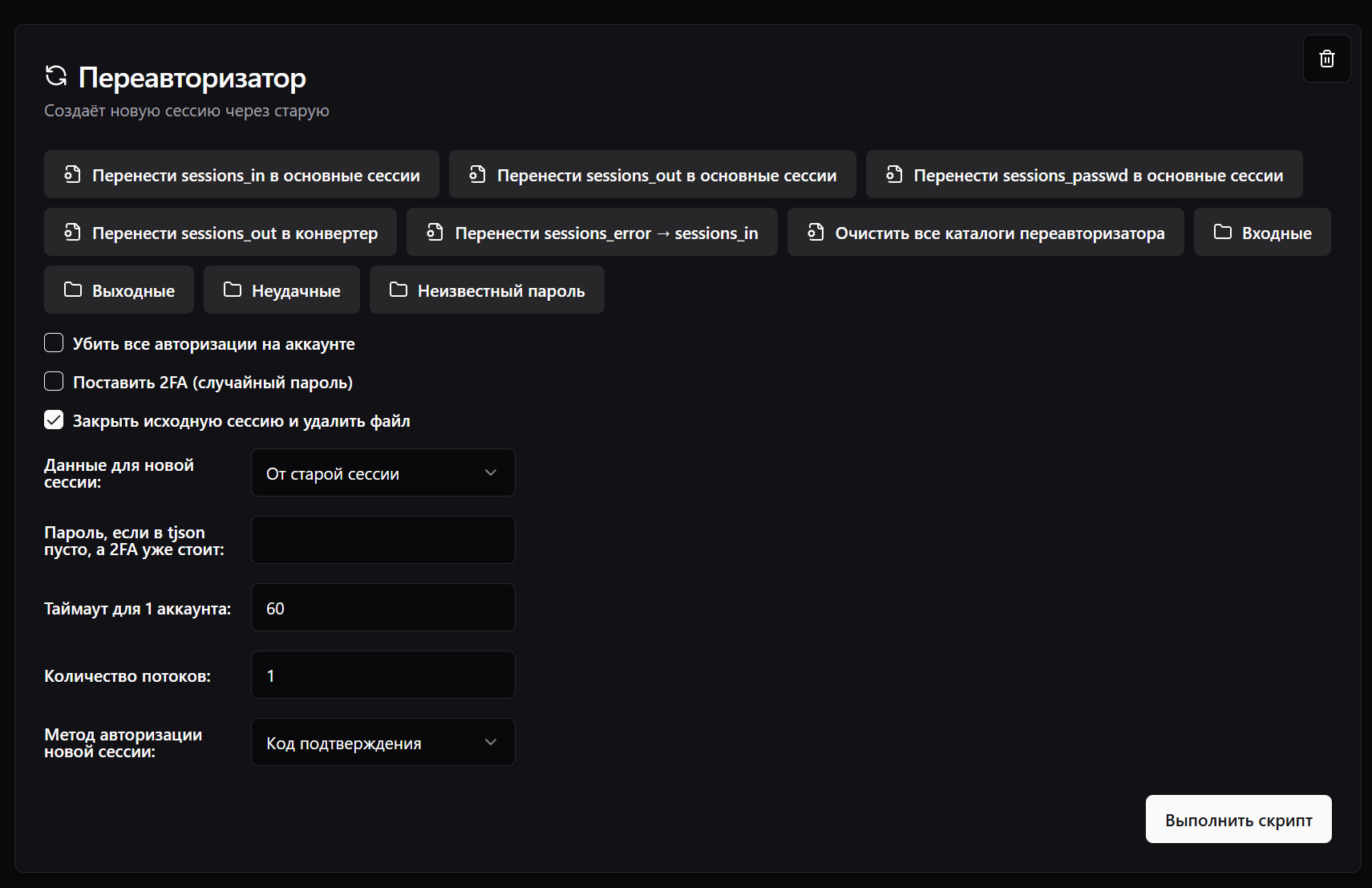This screenshot has height=888, width=1372.
Task: Click folder icon on the 'Входные' button
Action: point(1222,232)
